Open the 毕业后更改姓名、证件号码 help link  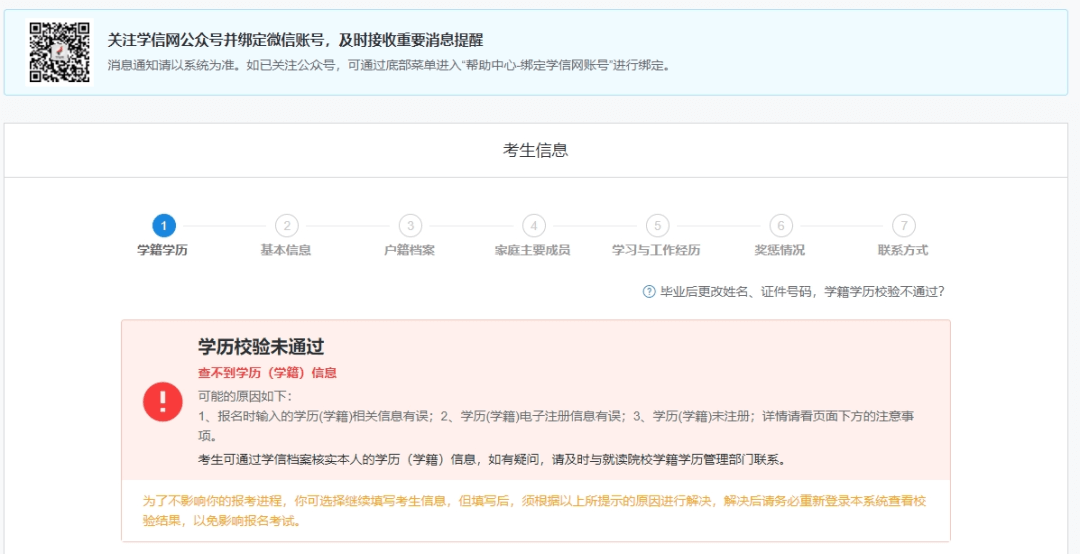[802, 292]
